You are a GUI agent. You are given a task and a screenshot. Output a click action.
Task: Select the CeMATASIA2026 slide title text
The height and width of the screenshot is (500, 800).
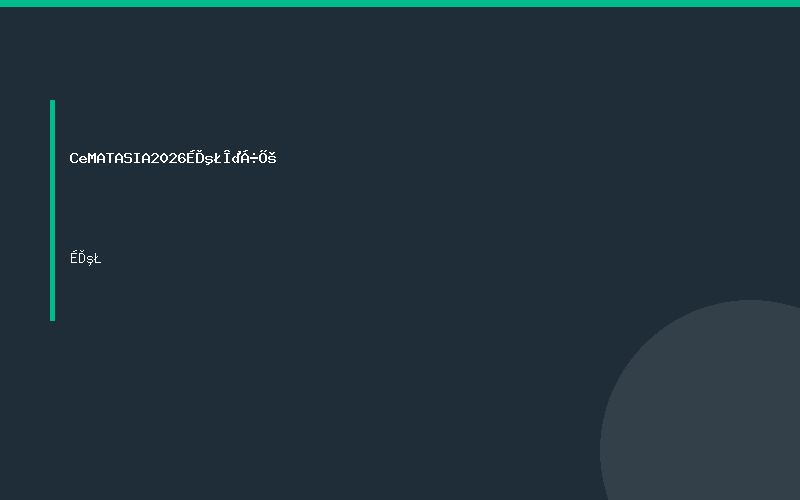173,158
